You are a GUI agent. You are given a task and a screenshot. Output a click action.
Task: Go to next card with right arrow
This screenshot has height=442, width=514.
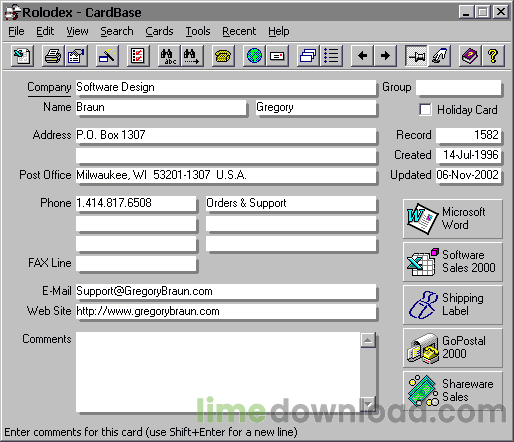coord(385,56)
